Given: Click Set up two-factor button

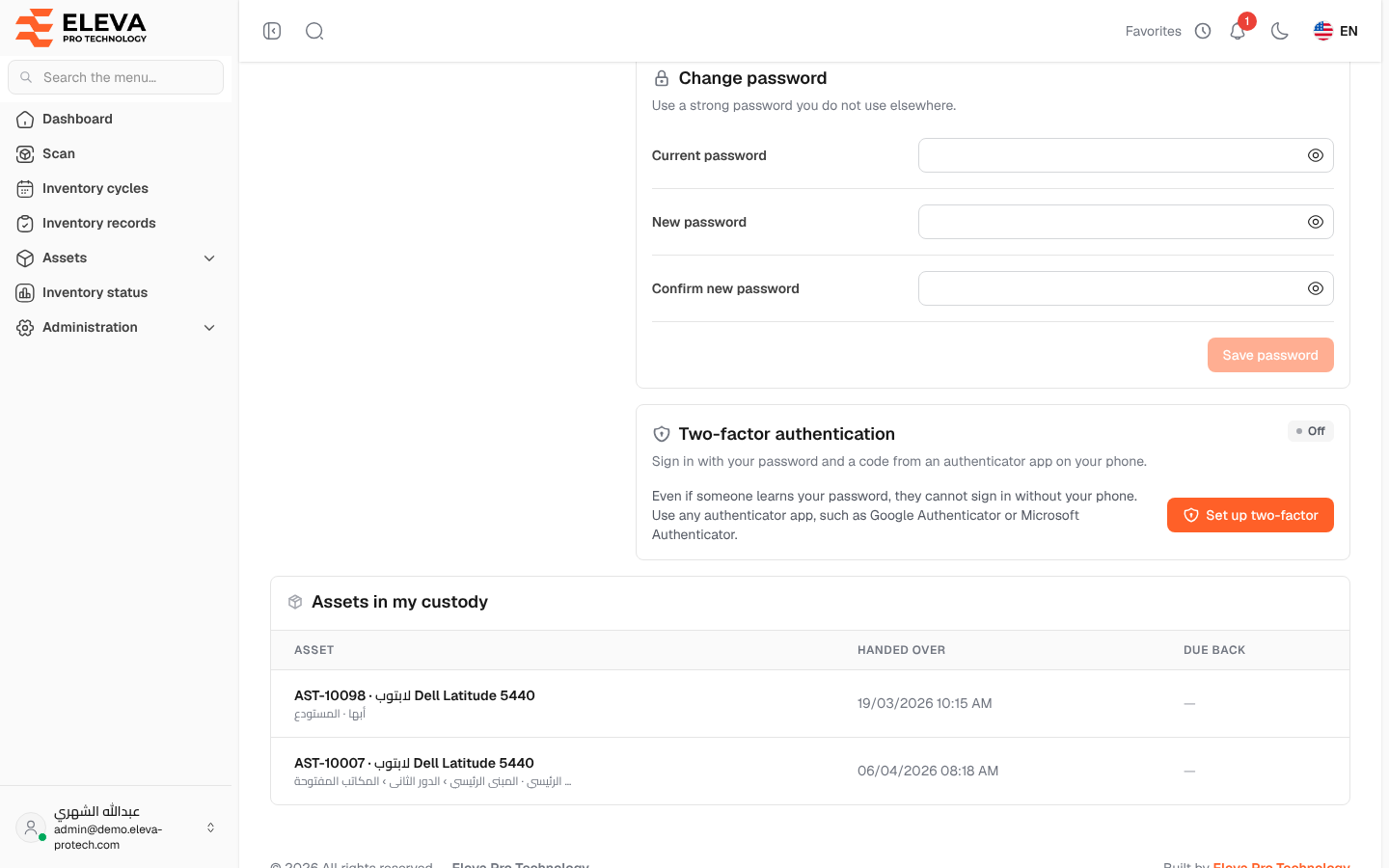Looking at the screenshot, I should tap(1250, 515).
